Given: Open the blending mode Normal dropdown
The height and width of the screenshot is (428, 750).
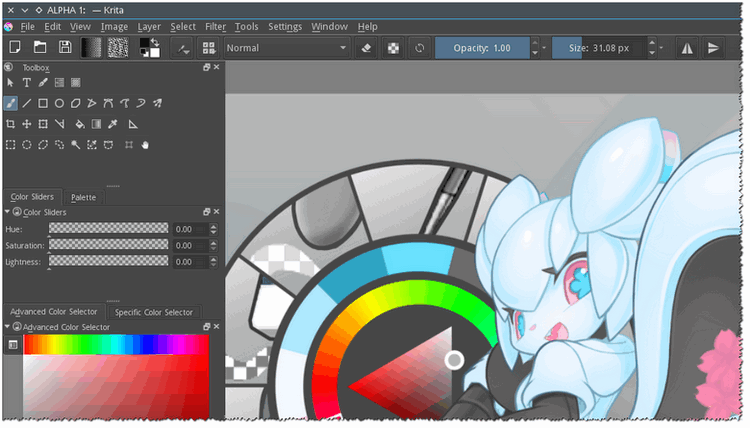Looking at the screenshot, I should tap(286, 48).
